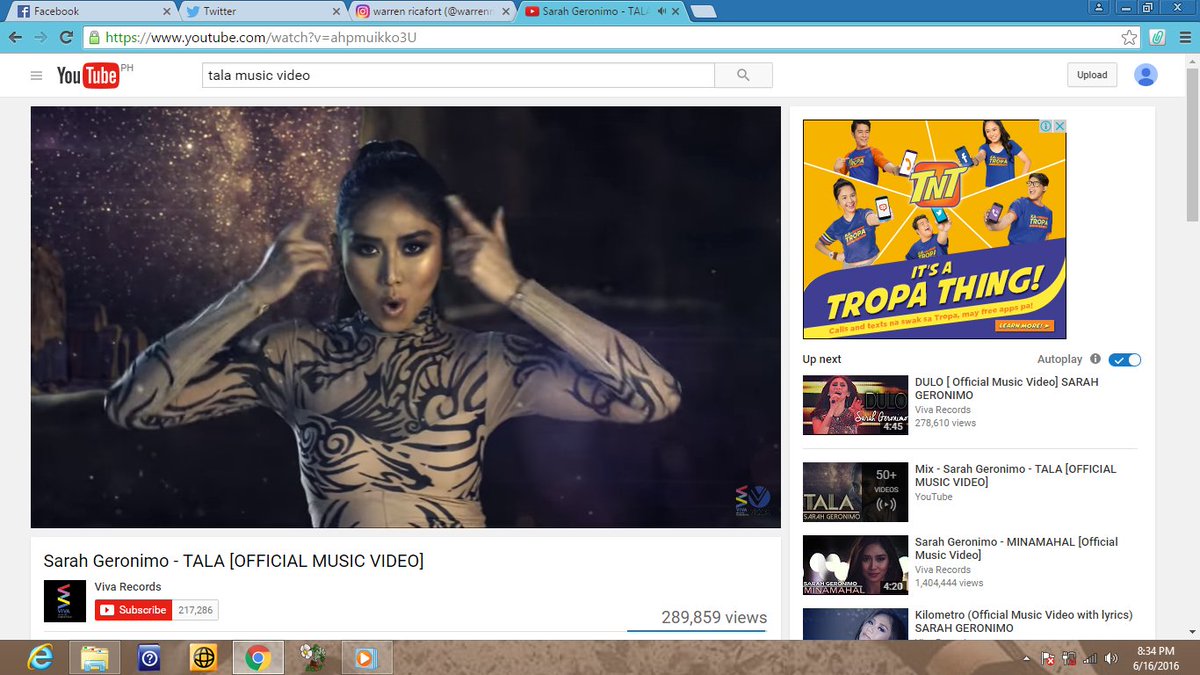Screen dimensions: 1200x675
Task: Open the AdChoices icon on the TNT ad
Action: (x=1044, y=126)
